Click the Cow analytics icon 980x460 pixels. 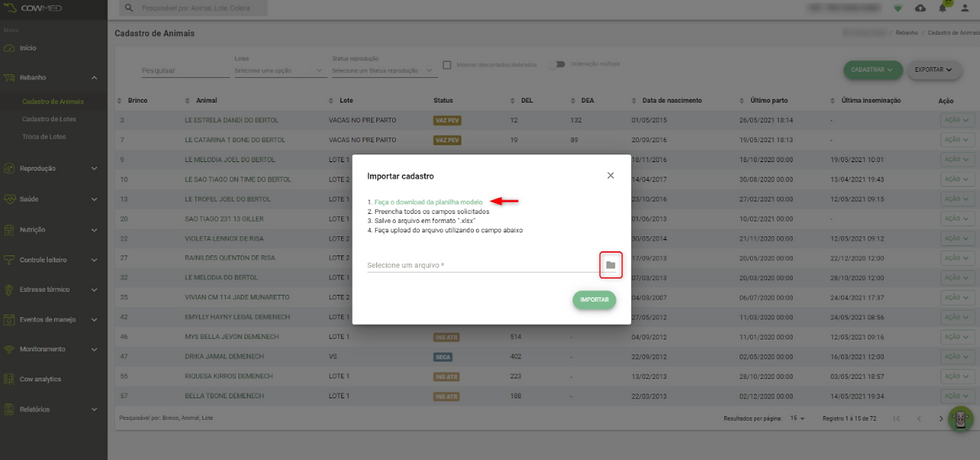9,379
